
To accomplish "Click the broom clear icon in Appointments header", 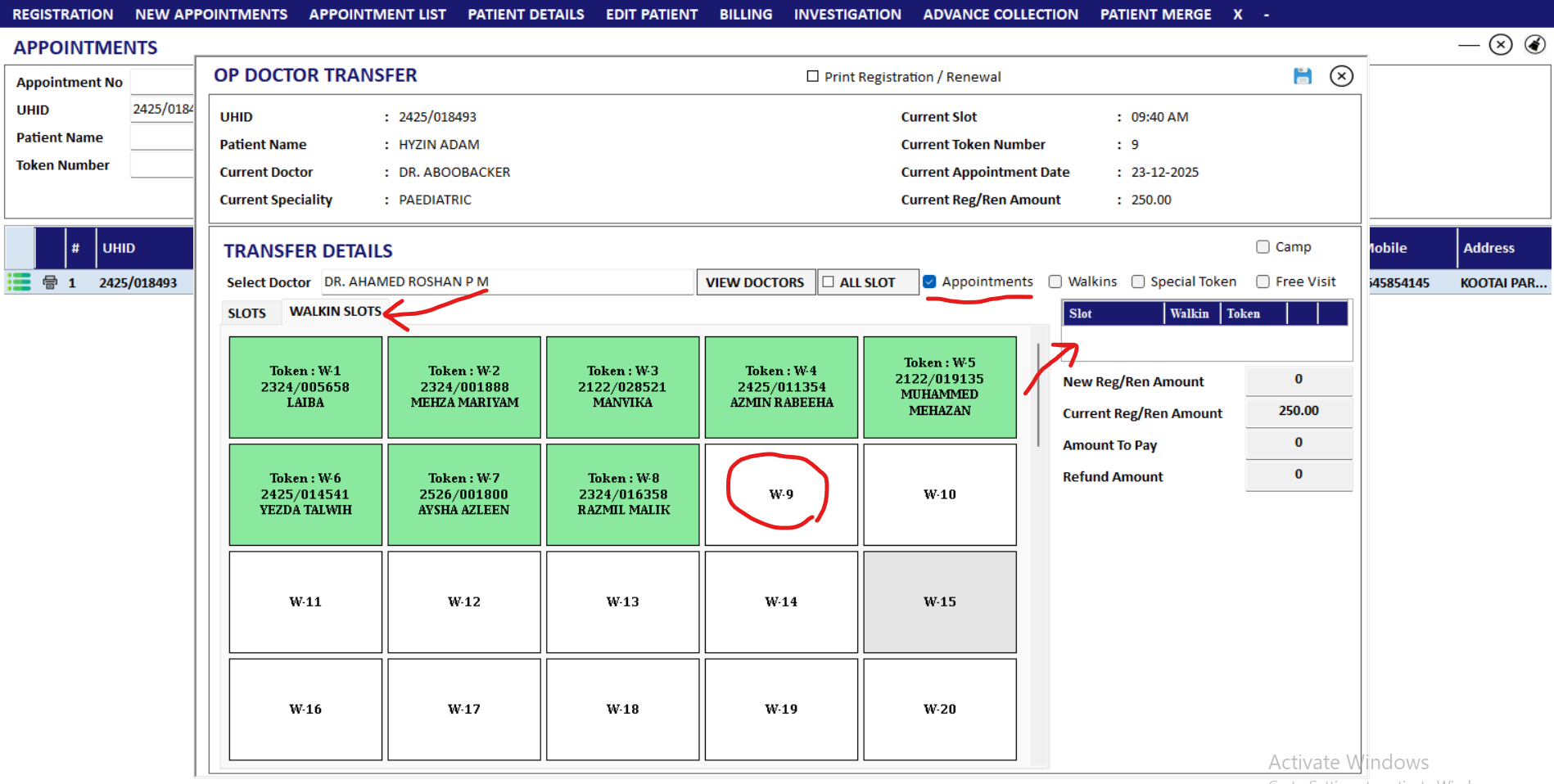I will pos(1534,44).
